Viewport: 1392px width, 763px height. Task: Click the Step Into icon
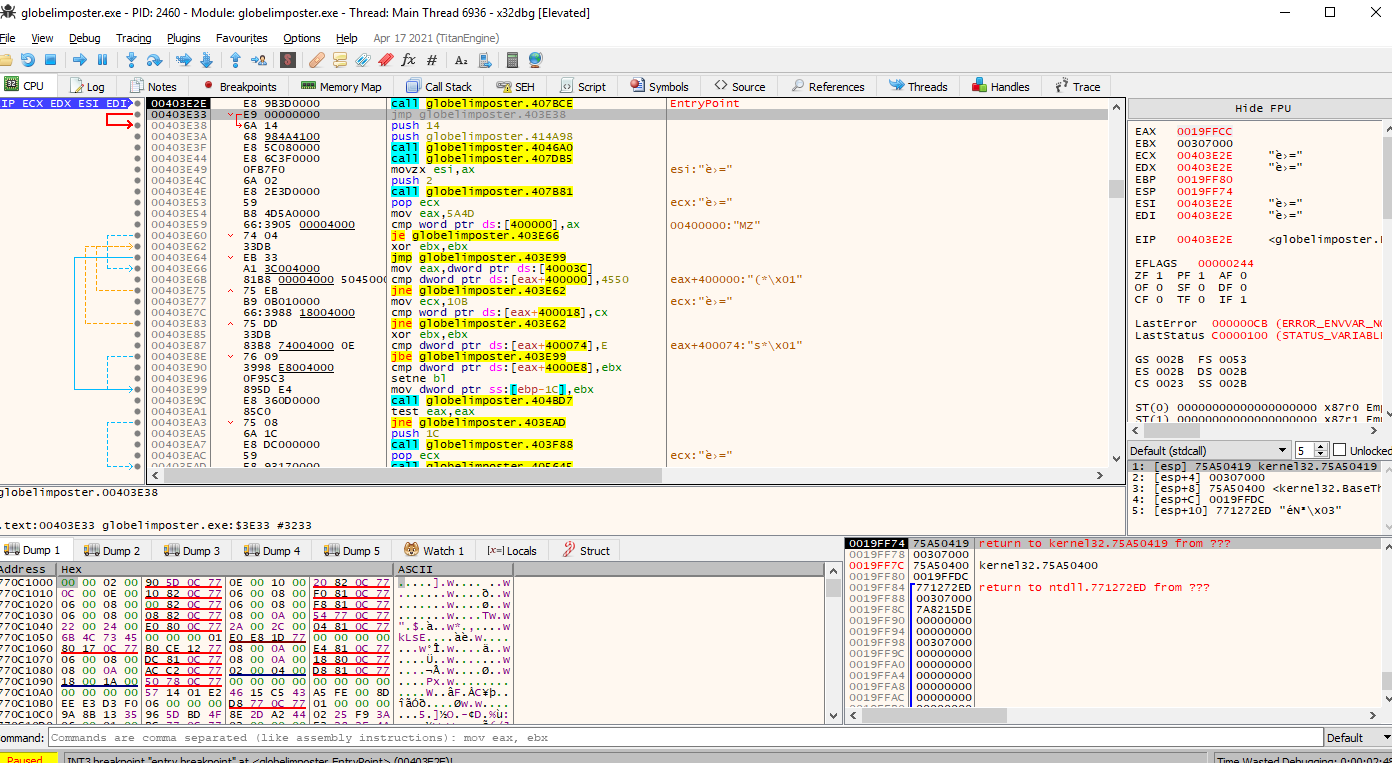[131, 60]
